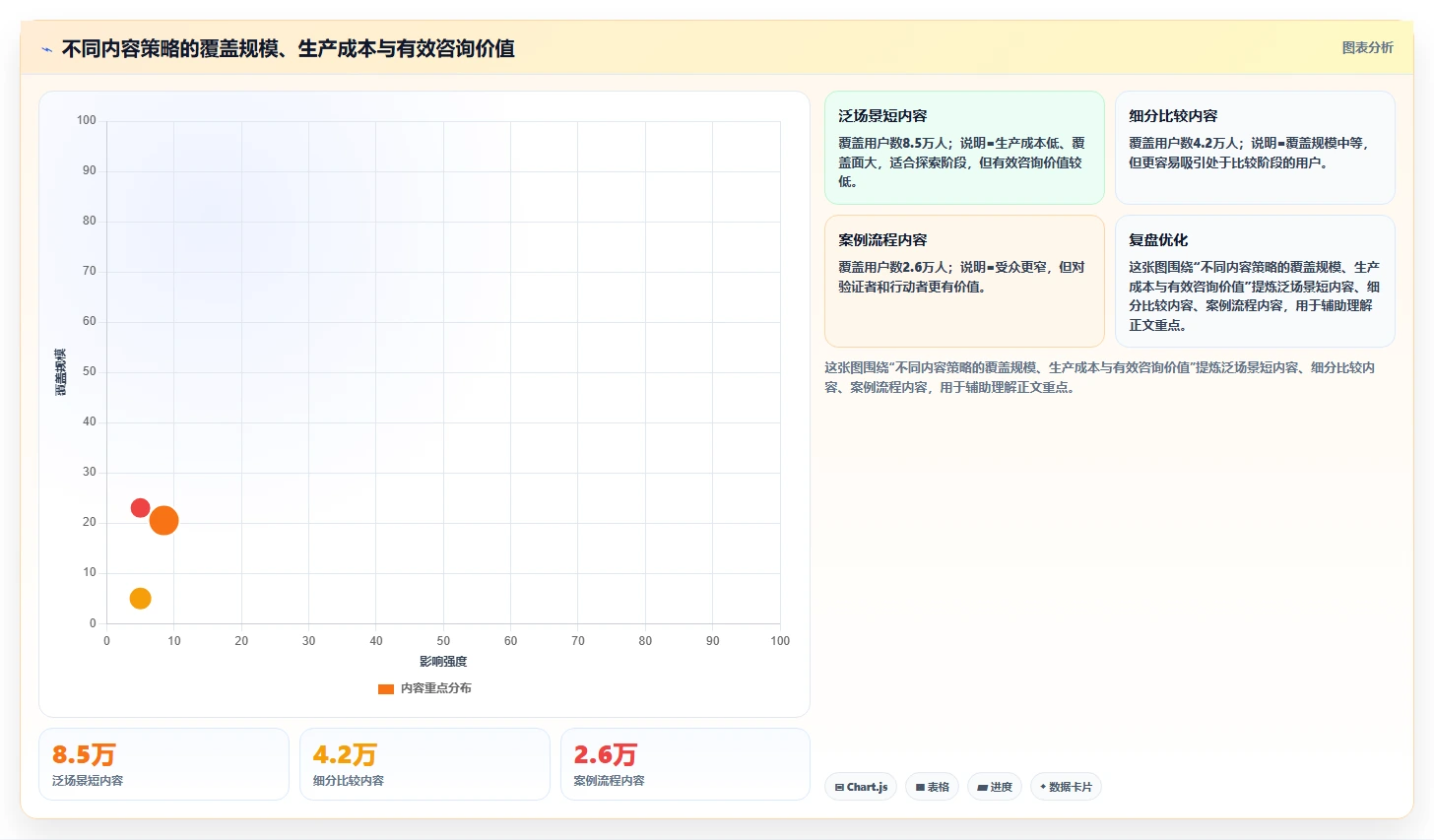
Task: Click the 4.2万 stat card
Action: click(424, 764)
